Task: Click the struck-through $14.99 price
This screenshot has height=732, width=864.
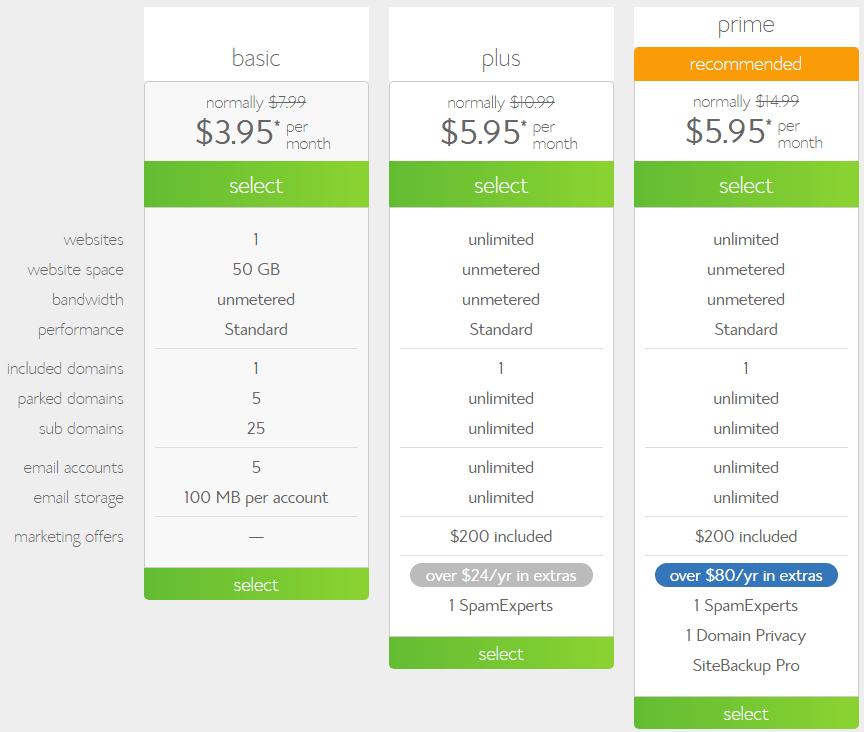Action: [x=777, y=101]
